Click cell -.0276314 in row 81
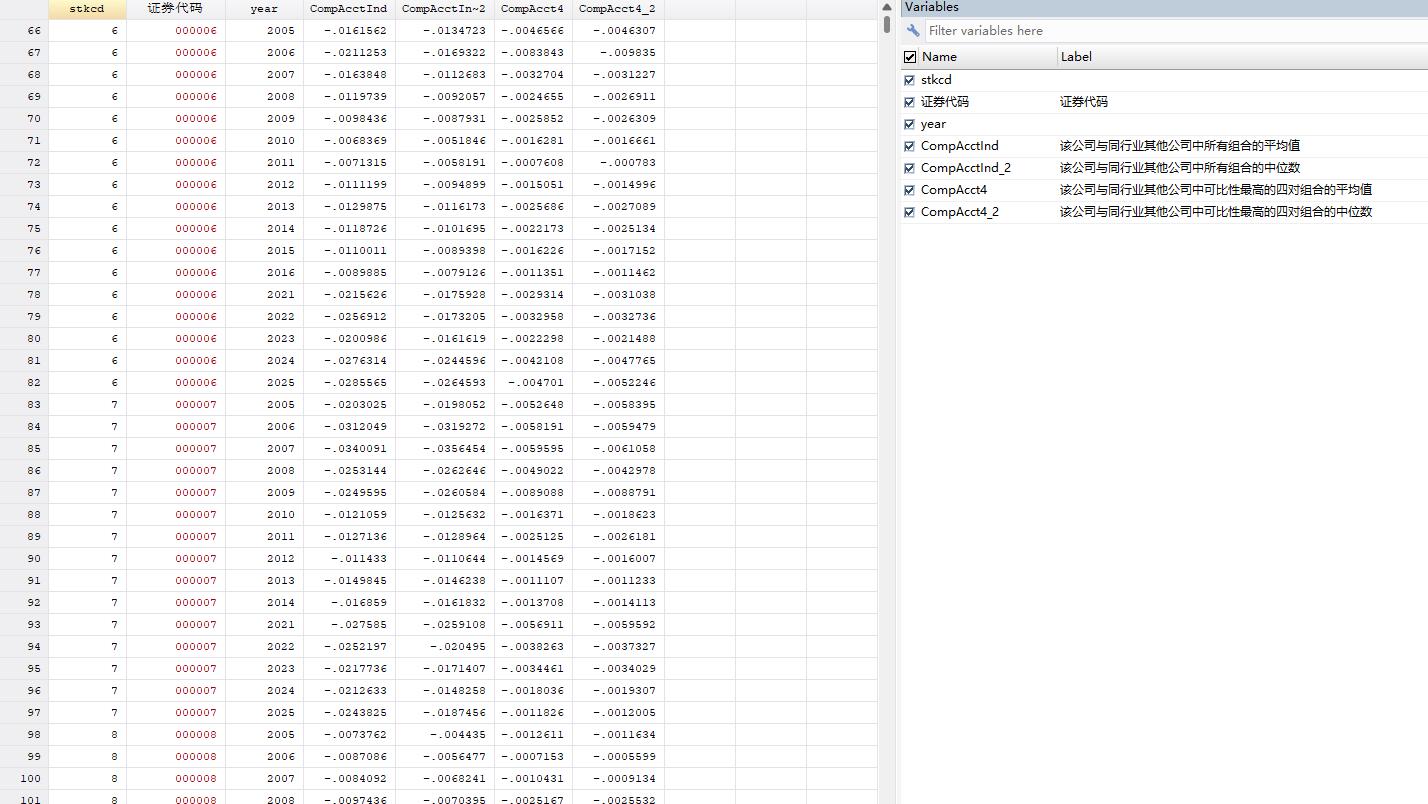The width and height of the screenshot is (1428, 804). point(349,361)
